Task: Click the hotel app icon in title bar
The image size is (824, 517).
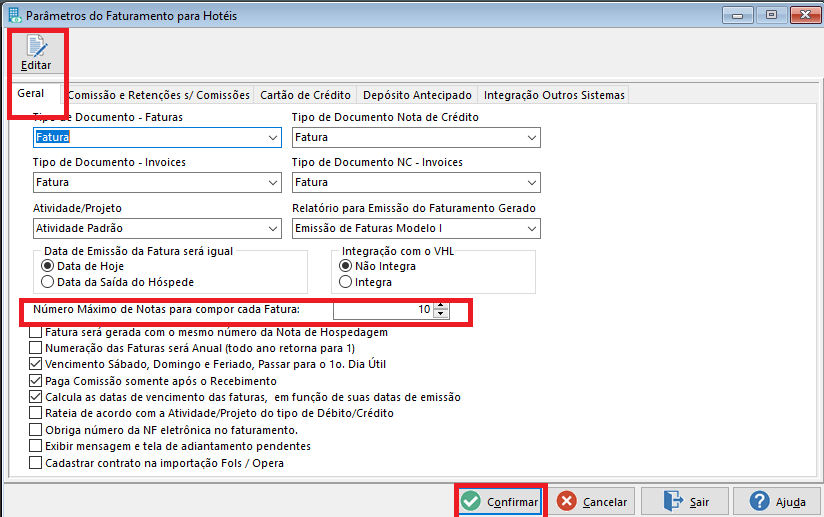Action: pyautogui.click(x=14, y=15)
